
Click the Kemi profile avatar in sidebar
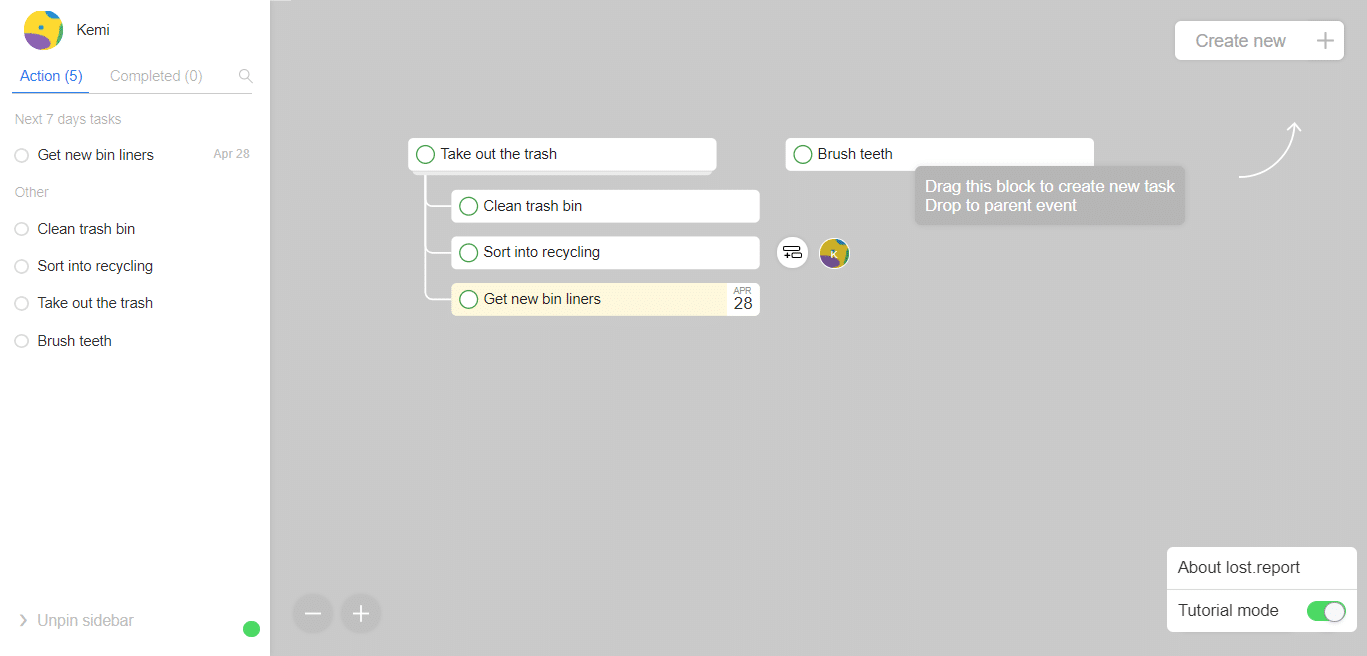pos(44,31)
